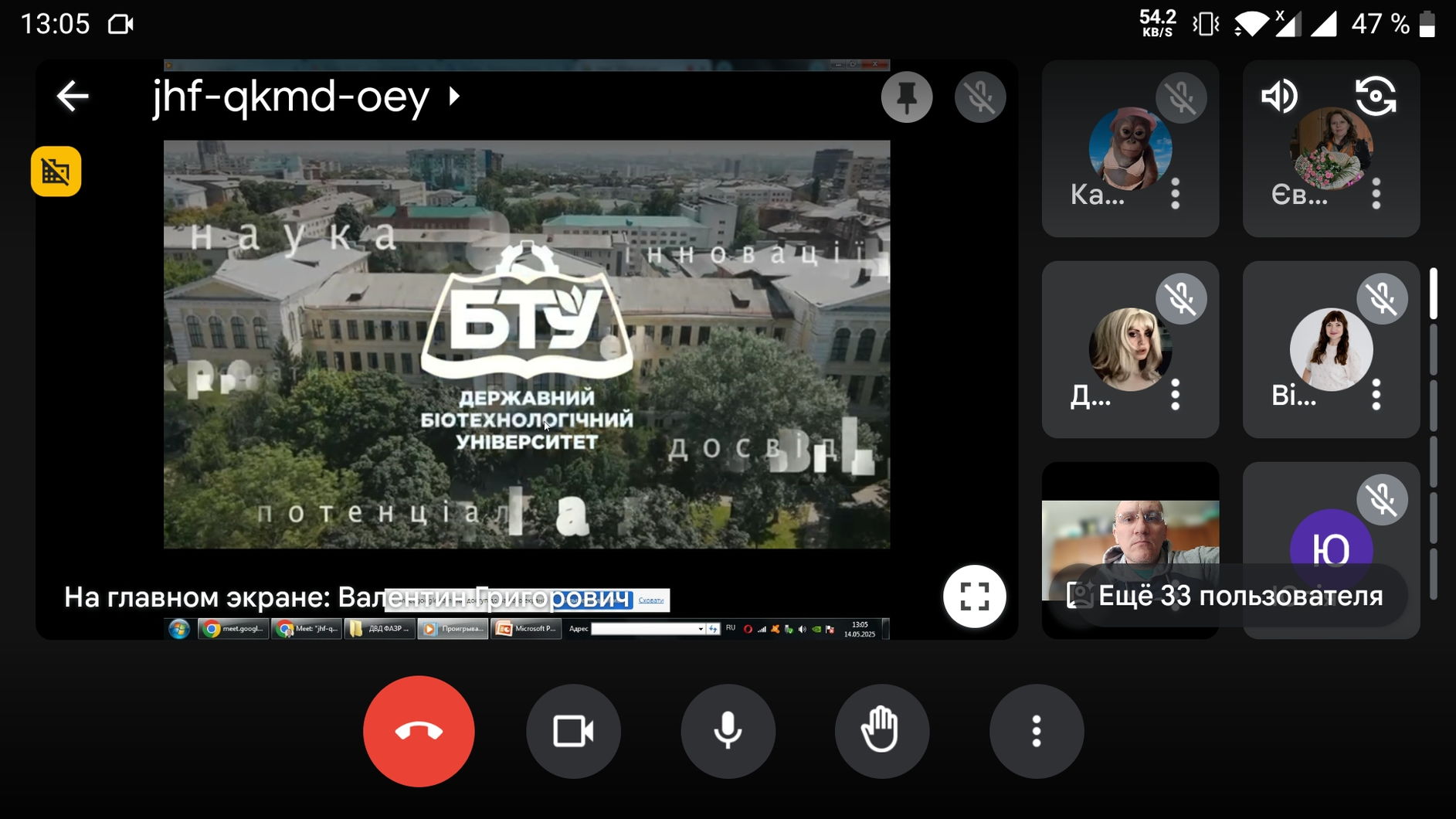The image size is (1456, 819).
Task: Open the options for participant Єв...
Action: point(1376,194)
